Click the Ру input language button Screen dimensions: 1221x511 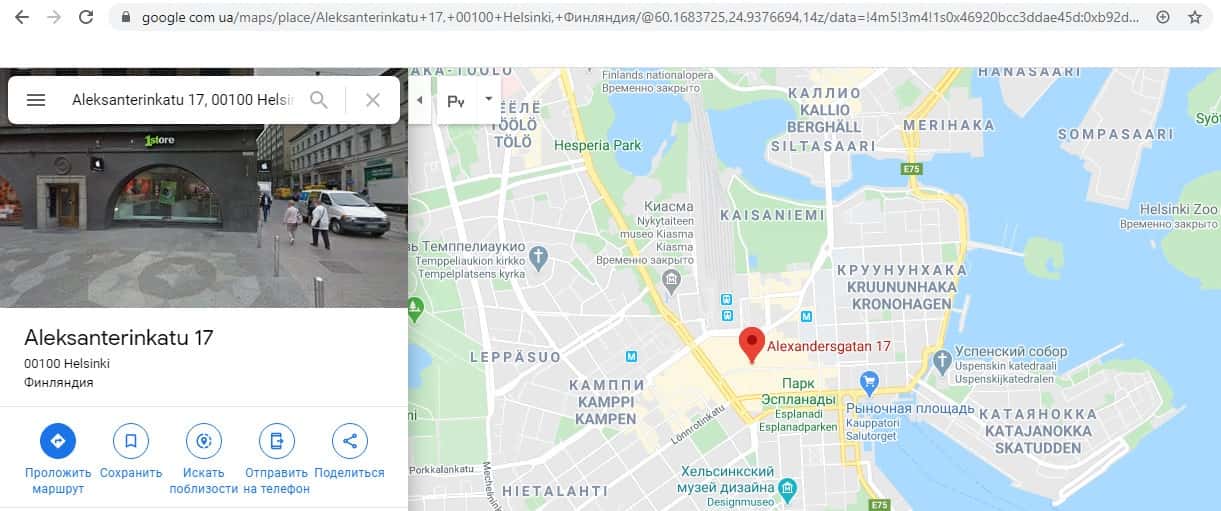tap(457, 100)
